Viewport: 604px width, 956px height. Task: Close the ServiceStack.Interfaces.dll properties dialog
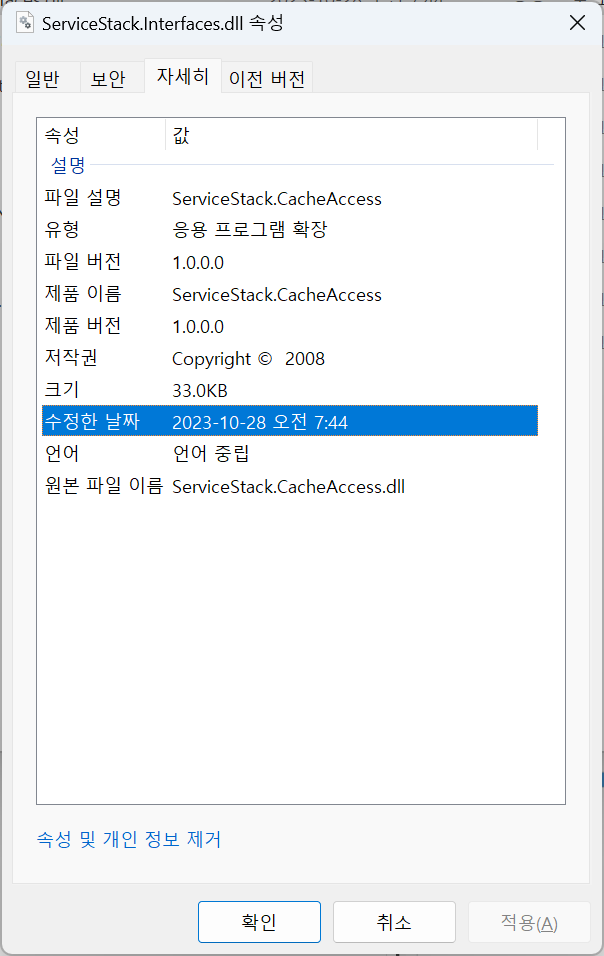[577, 23]
